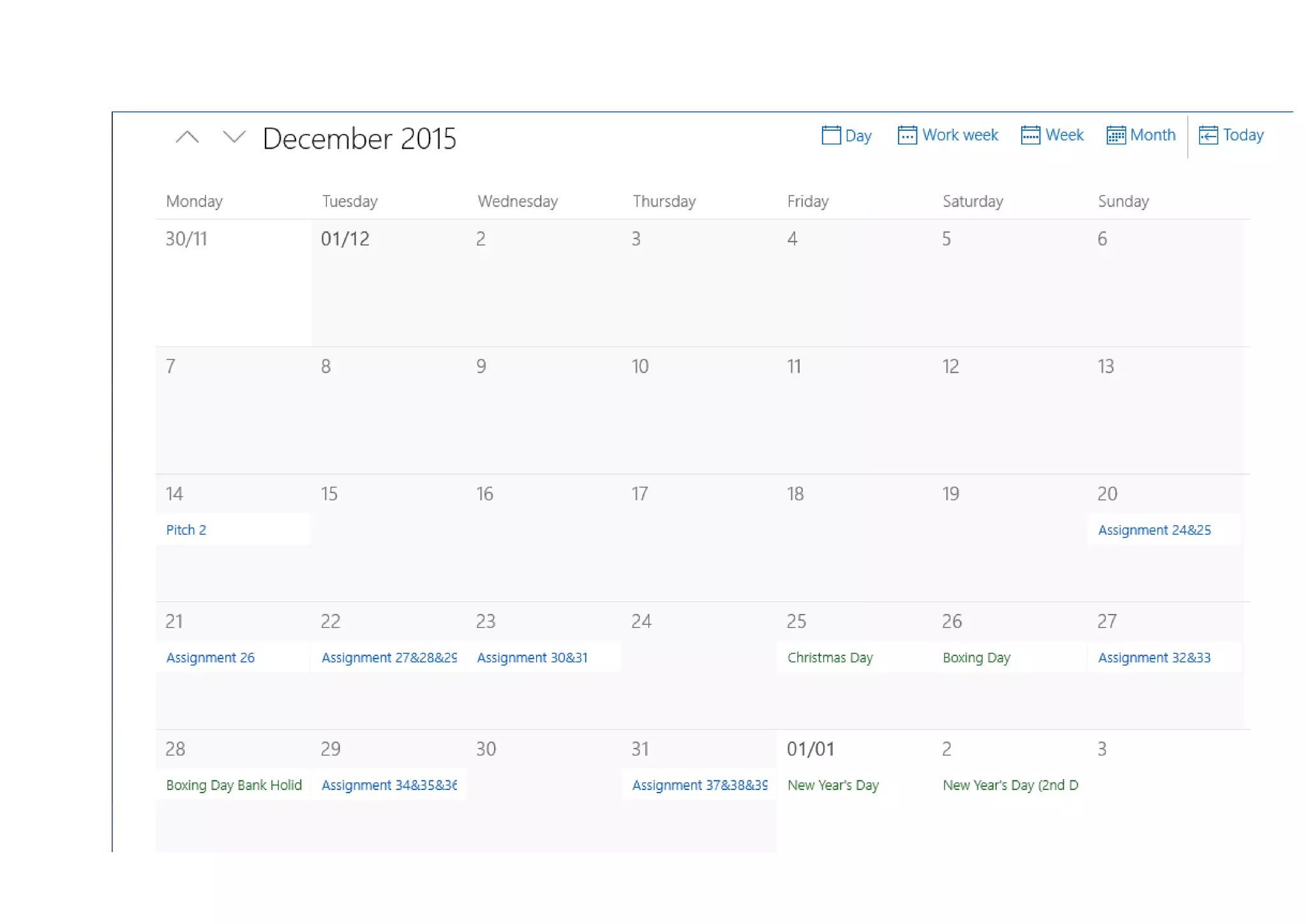Open the Pitch 2 event
The image size is (1307, 924).
(x=186, y=530)
